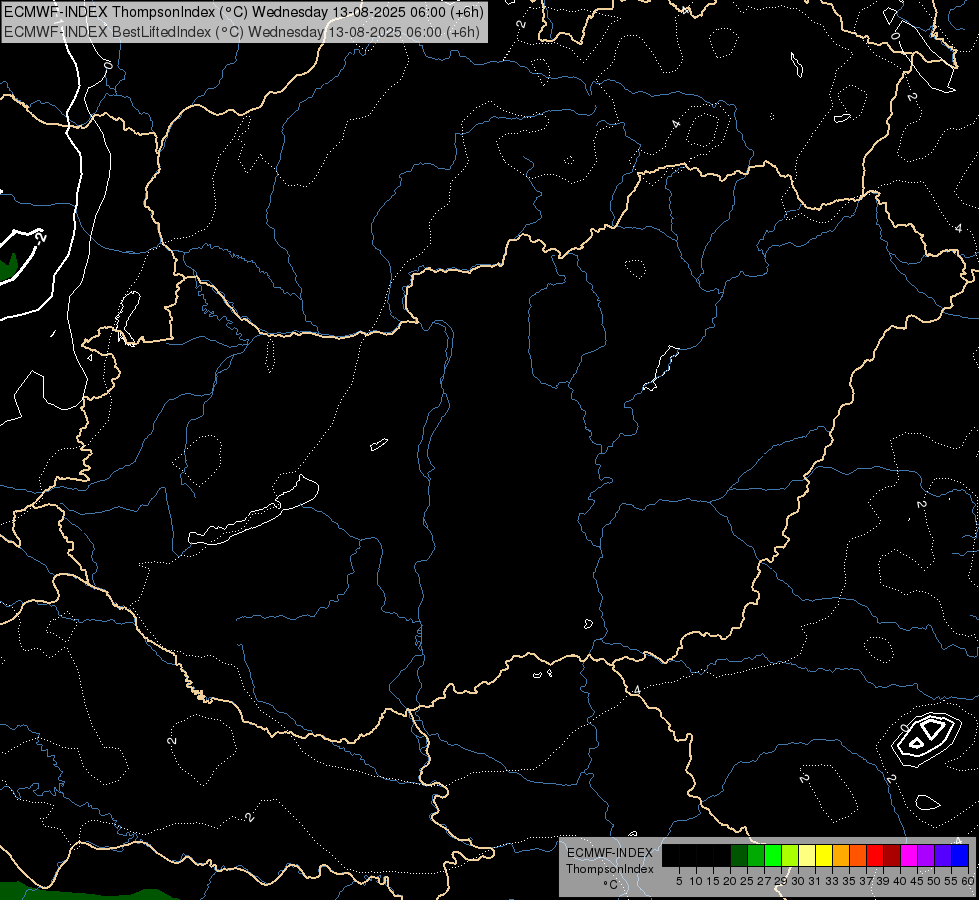The height and width of the screenshot is (900, 979).
Task: Pick the dark red 39-40 legend swatch
Action: (x=892, y=855)
